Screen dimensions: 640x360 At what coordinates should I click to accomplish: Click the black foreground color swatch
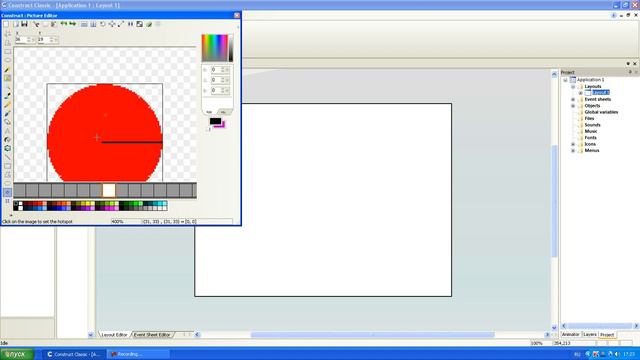[215, 121]
